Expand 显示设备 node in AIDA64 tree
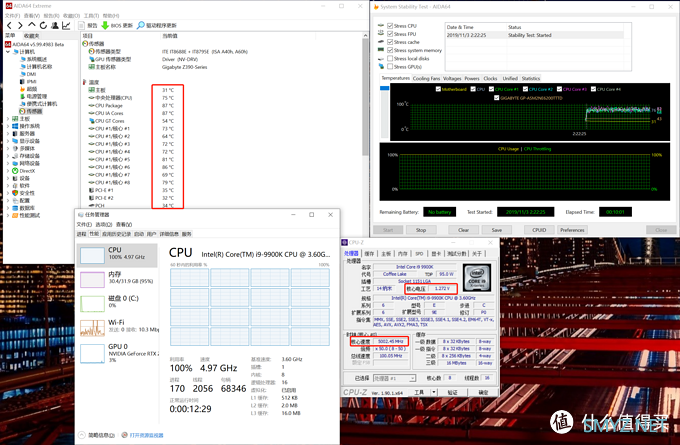Screen dimensions: 680x445 click(x=8, y=141)
